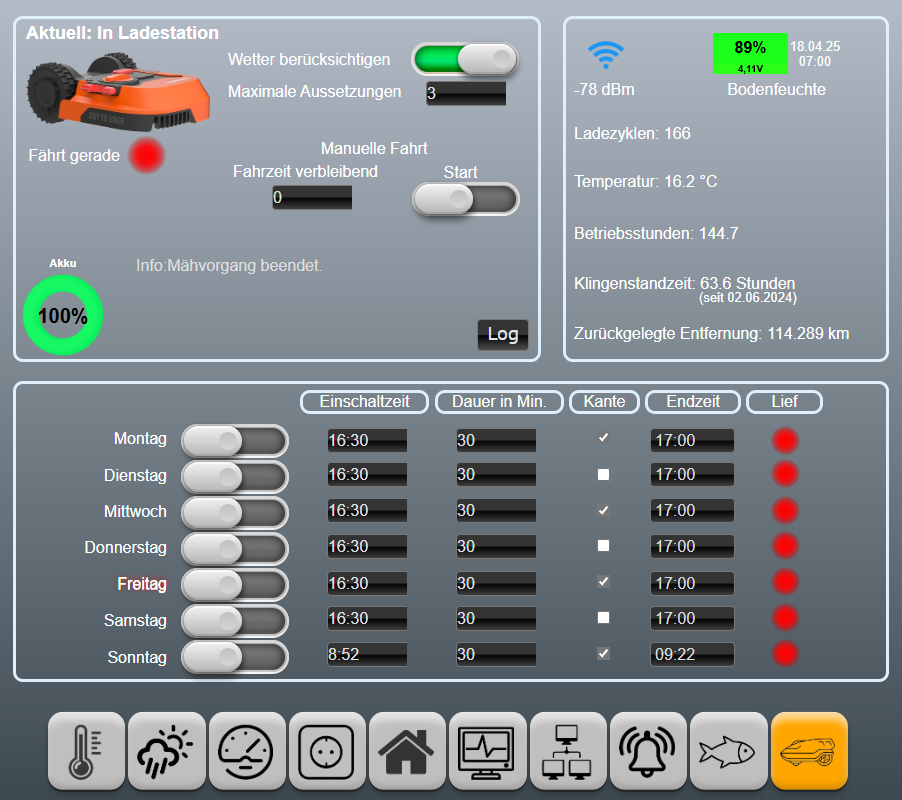Go to the home page icon
This screenshot has height=800, width=902.
[407, 751]
